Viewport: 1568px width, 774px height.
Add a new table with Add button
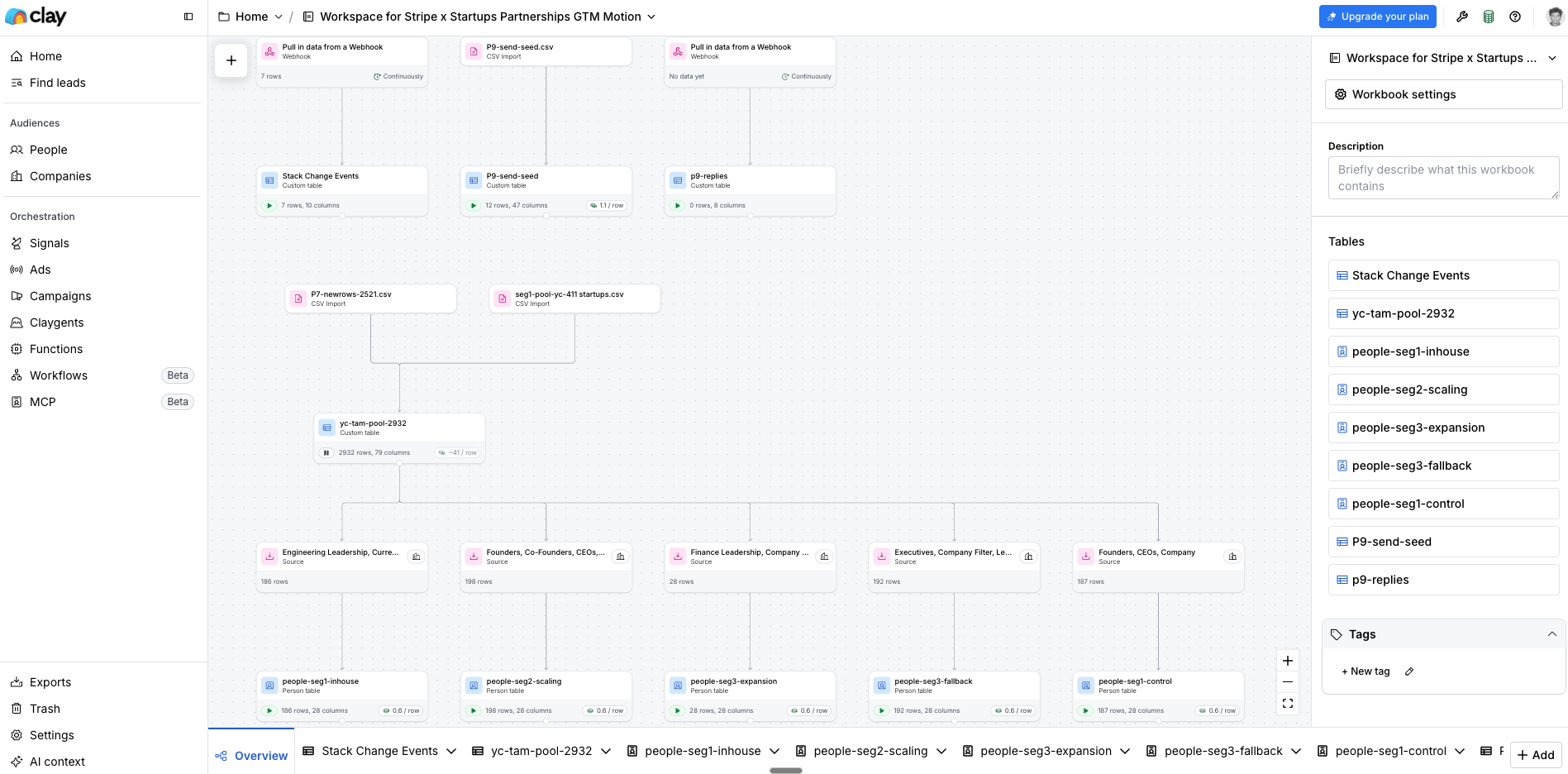click(x=1536, y=755)
